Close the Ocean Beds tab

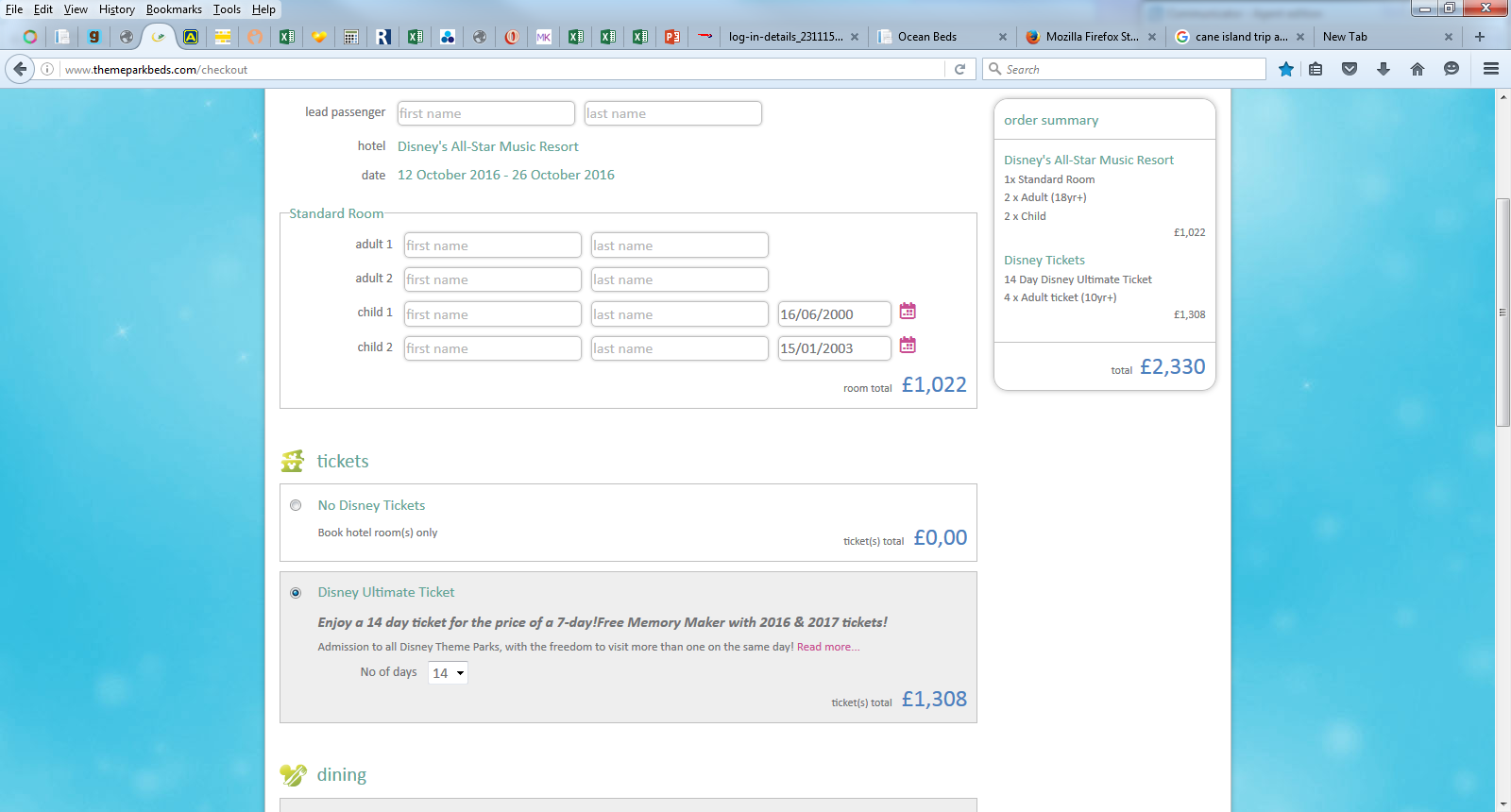(x=1003, y=37)
